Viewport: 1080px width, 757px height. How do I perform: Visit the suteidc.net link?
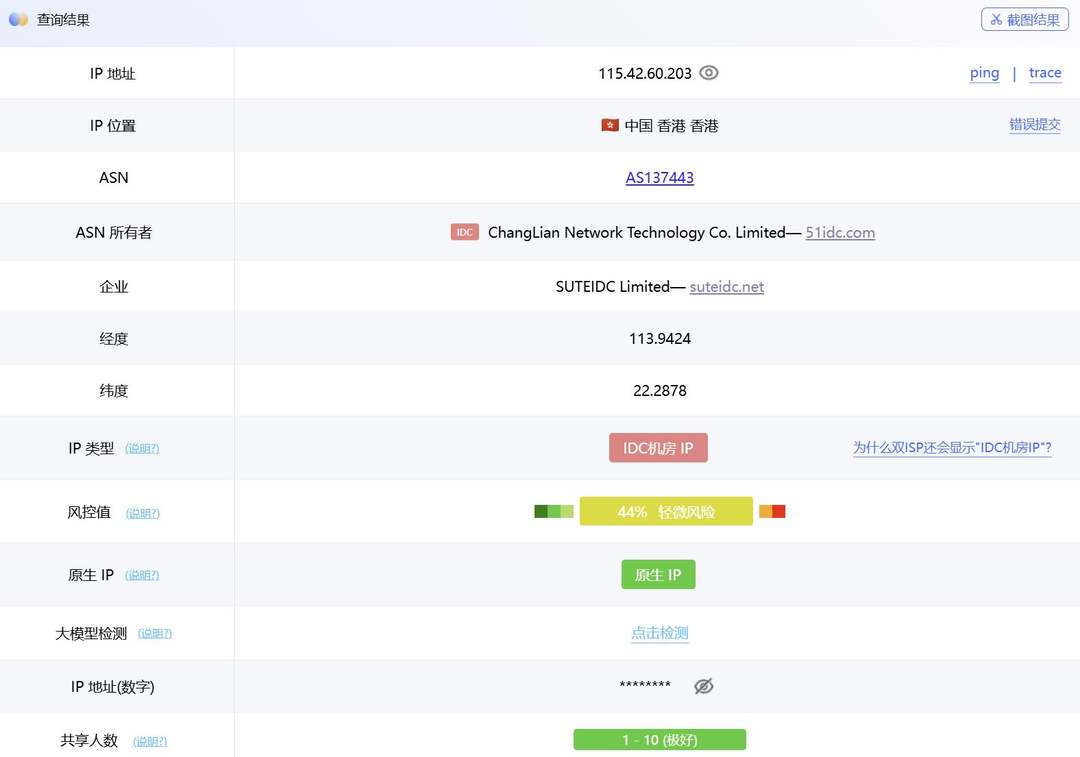(x=727, y=287)
